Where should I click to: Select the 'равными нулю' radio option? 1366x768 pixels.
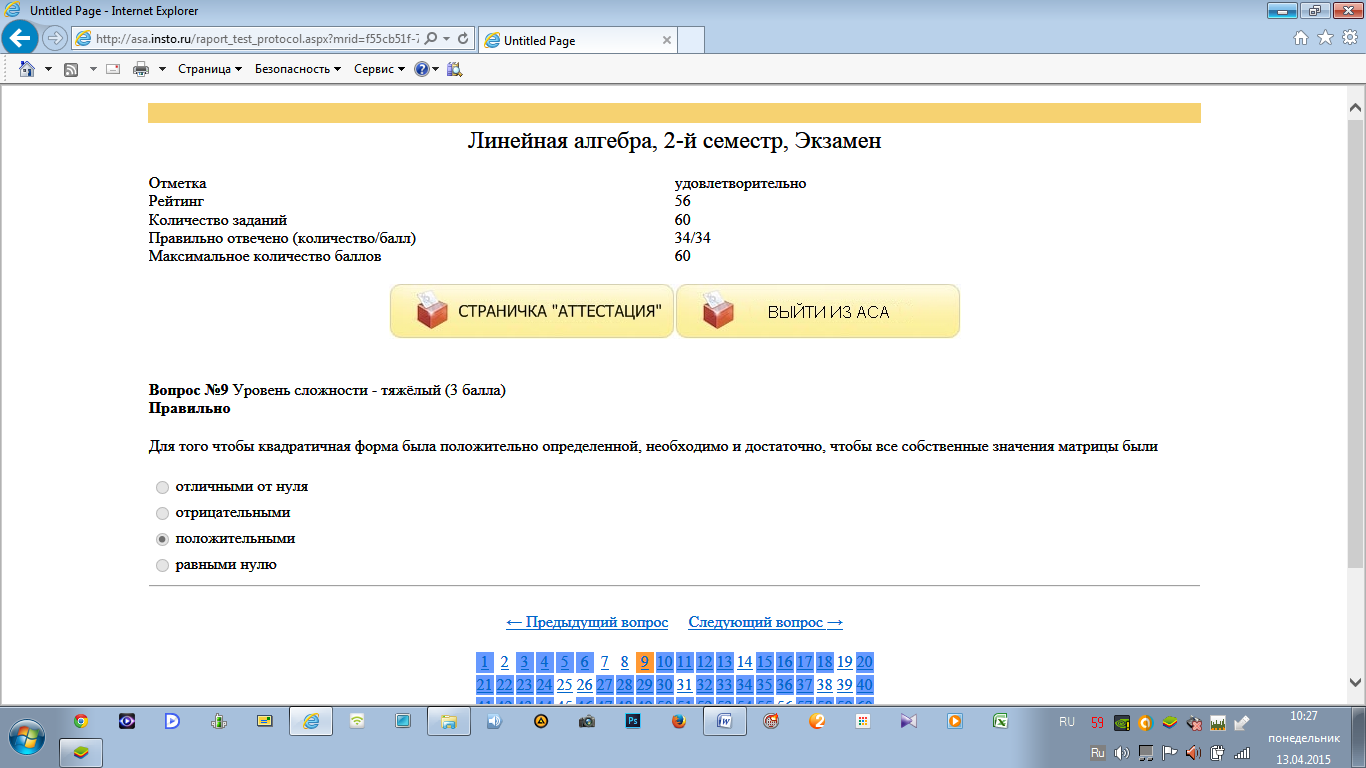(162, 565)
